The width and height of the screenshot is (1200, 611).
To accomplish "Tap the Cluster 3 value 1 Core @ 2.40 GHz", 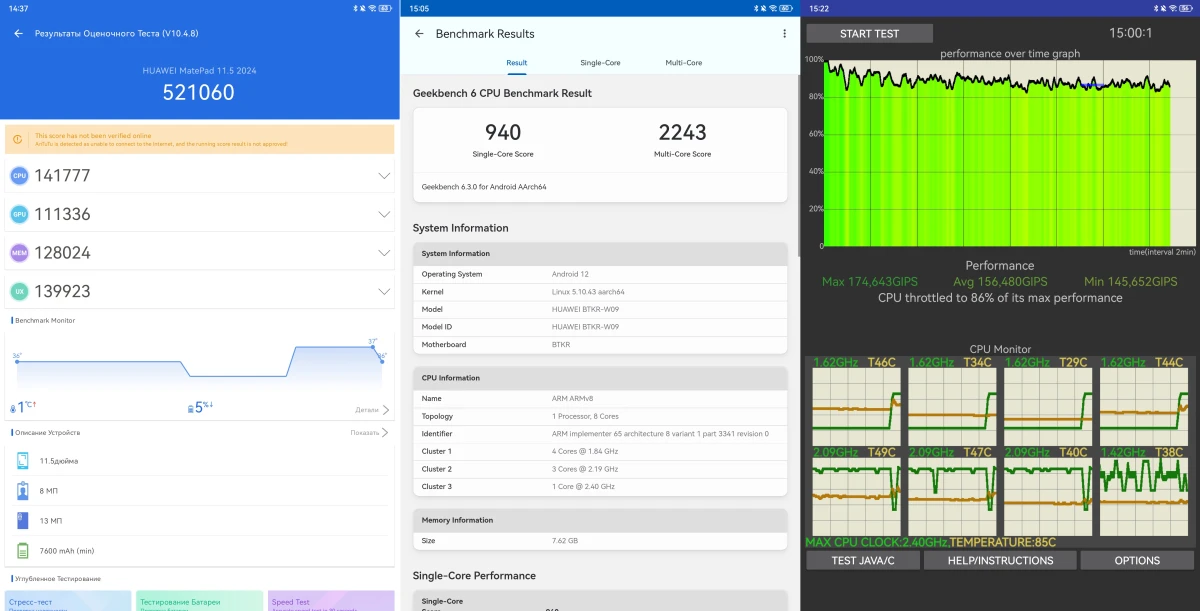I will point(583,486).
